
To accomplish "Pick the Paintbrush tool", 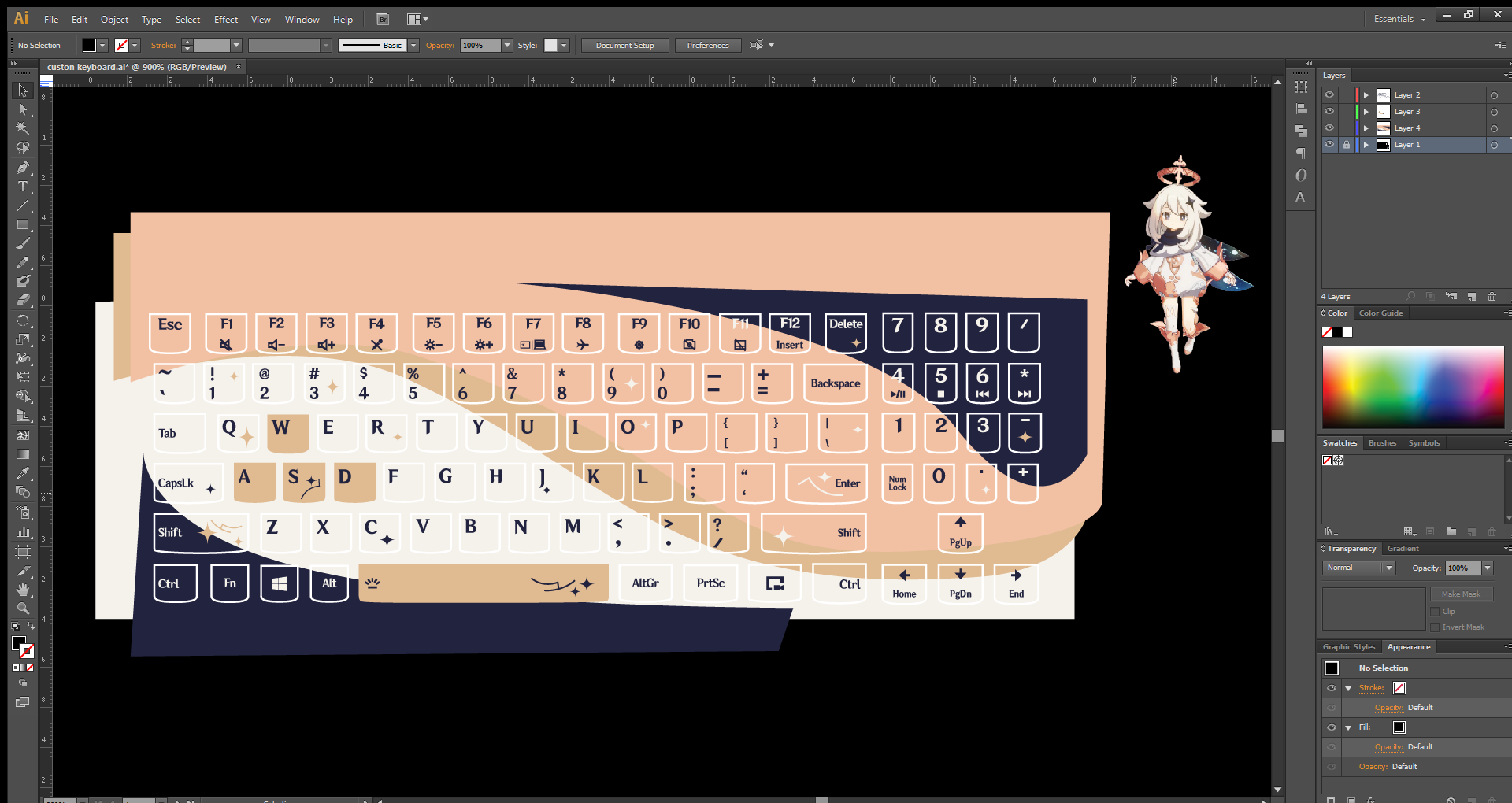I will (x=23, y=243).
